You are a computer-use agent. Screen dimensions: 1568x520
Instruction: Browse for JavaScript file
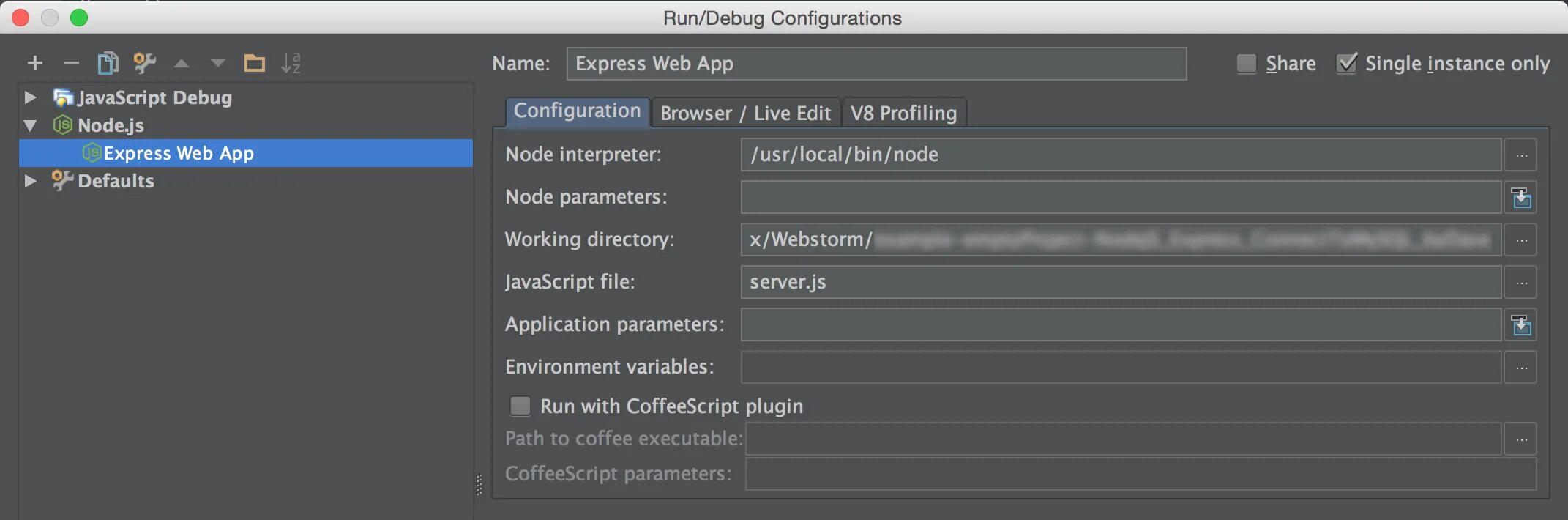point(1521,283)
